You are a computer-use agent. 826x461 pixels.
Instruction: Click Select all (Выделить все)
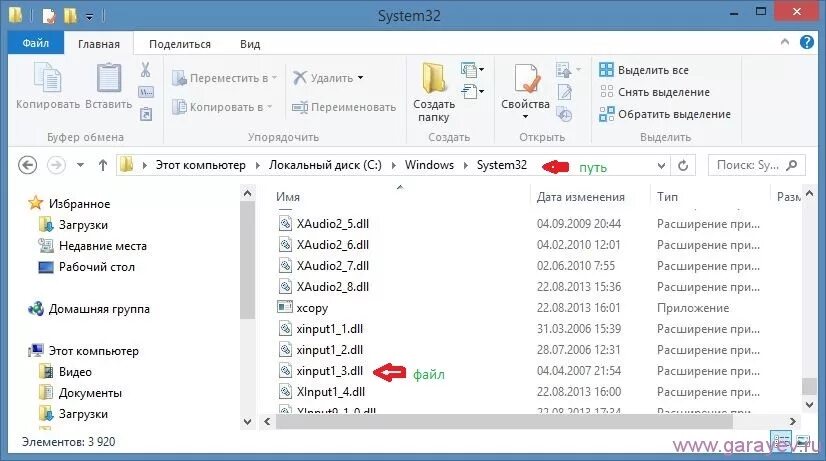pos(644,70)
